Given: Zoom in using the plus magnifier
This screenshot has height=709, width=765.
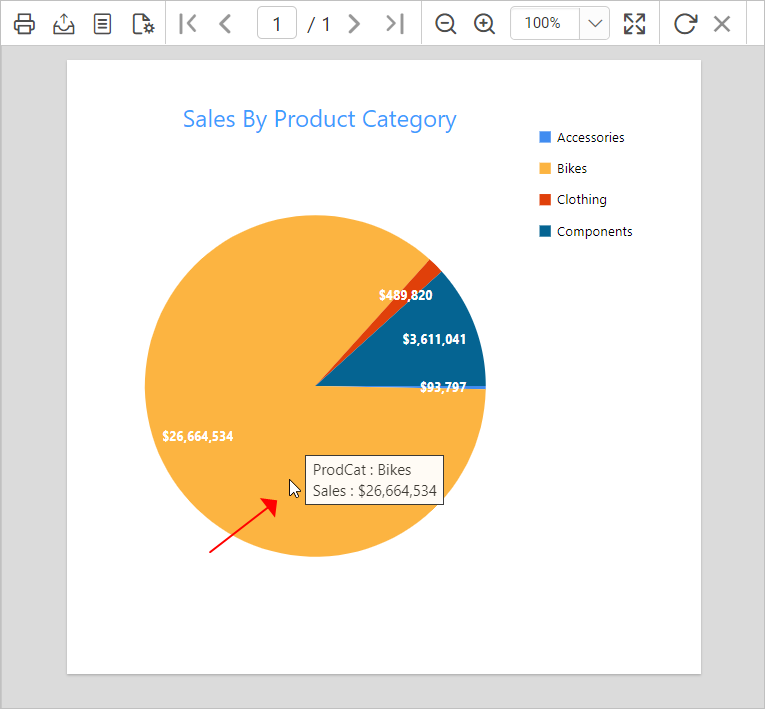Looking at the screenshot, I should tap(484, 23).
